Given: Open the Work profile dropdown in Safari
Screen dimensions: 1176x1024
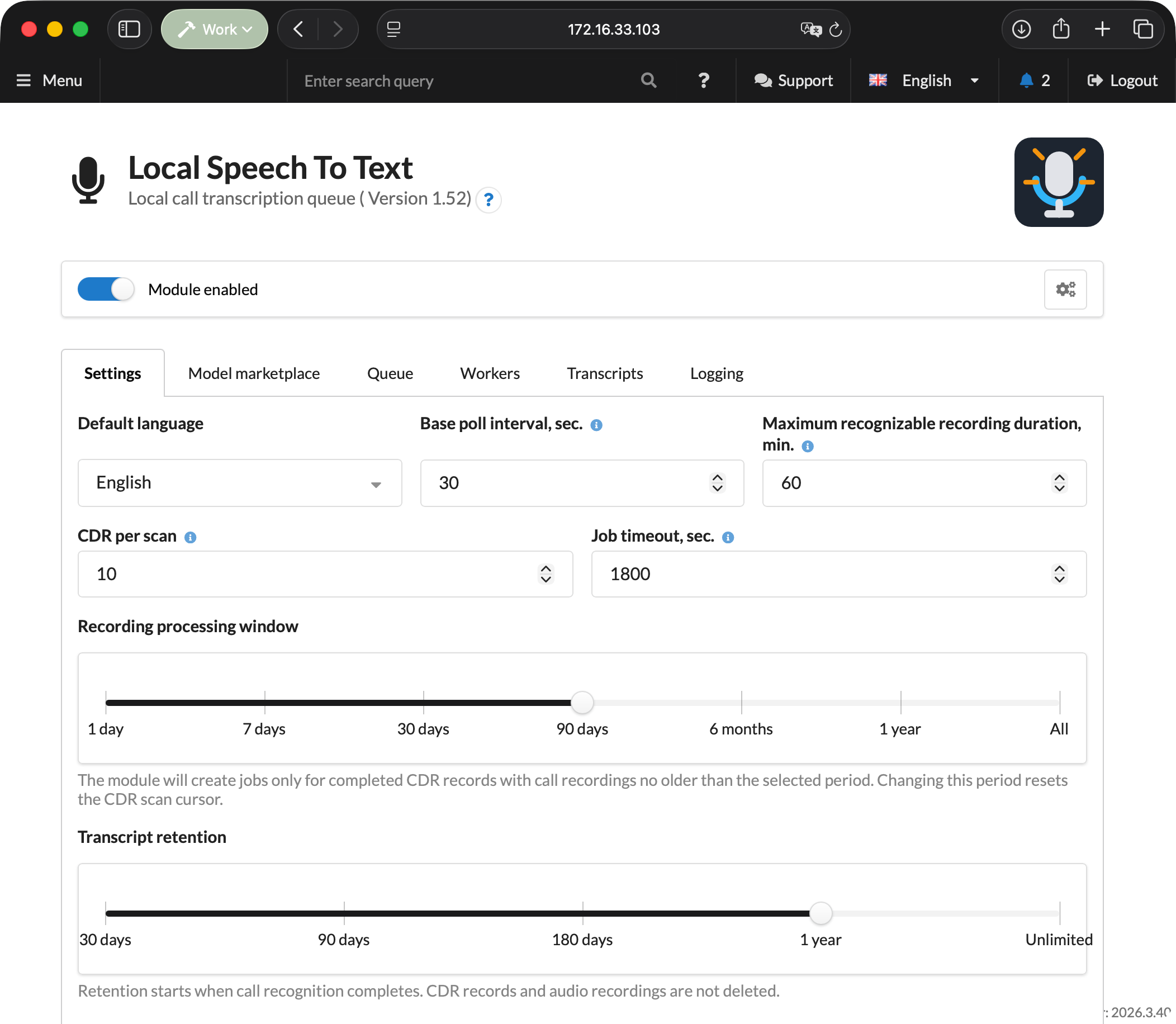Looking at the screenshot, I should coord(214,29).
